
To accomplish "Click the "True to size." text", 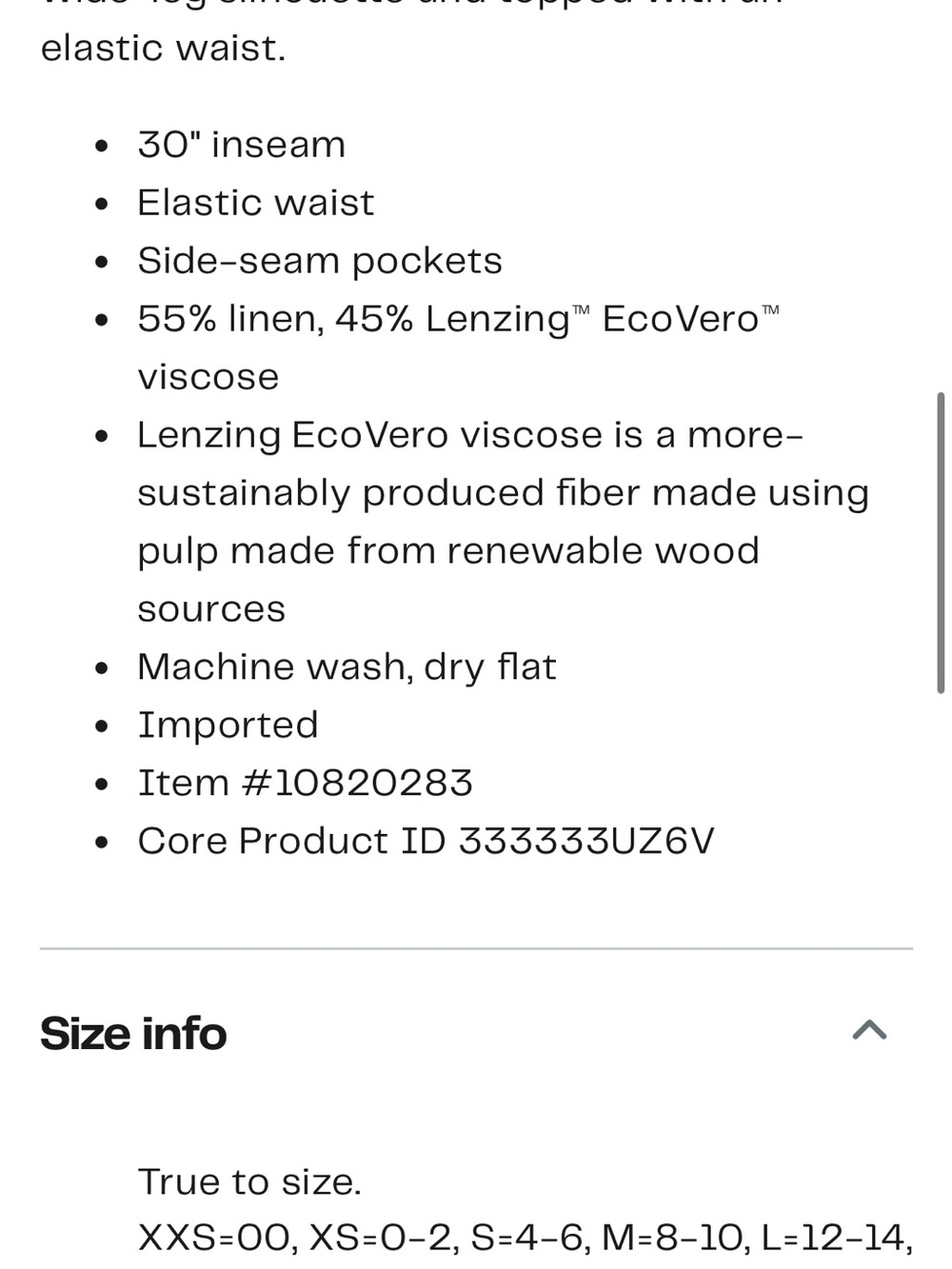I will pos(249,1182).
